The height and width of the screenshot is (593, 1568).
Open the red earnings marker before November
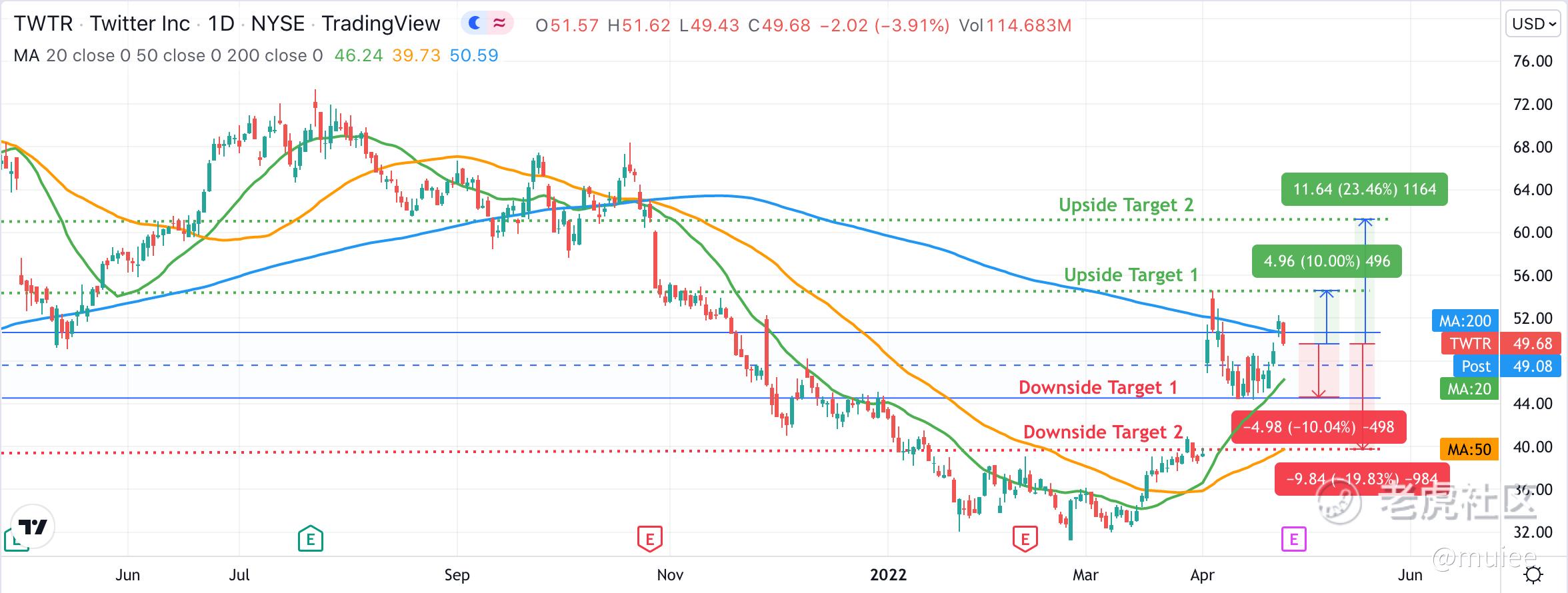[x=650, y=538]
